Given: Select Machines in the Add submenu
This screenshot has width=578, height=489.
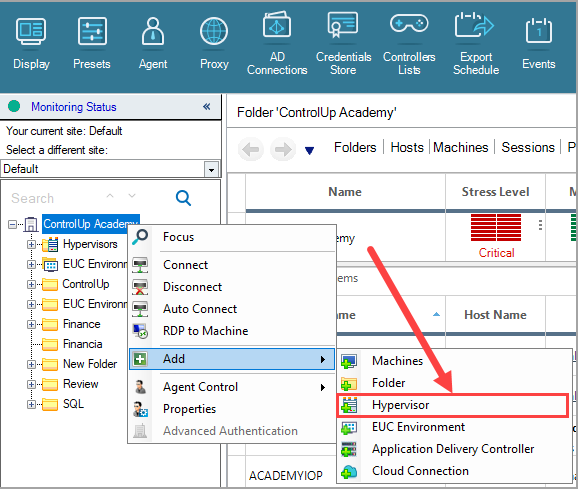Looking at the screenshot, I should pyautogui.click(x=453, y=361).
